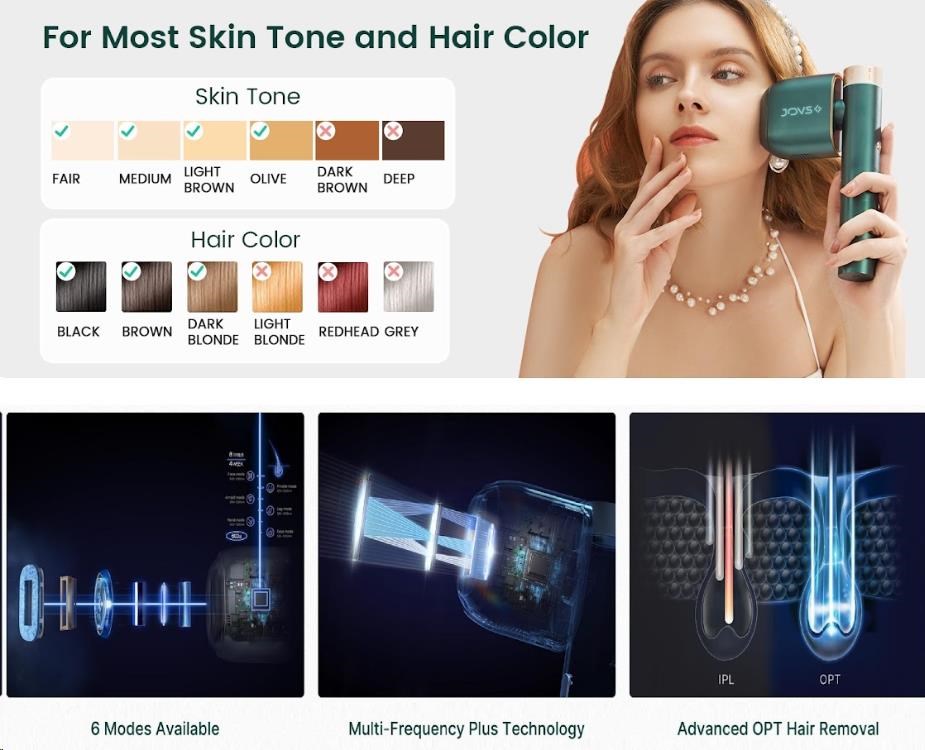Click the checkmark on Light Brown skin tone

click(193, 130)
